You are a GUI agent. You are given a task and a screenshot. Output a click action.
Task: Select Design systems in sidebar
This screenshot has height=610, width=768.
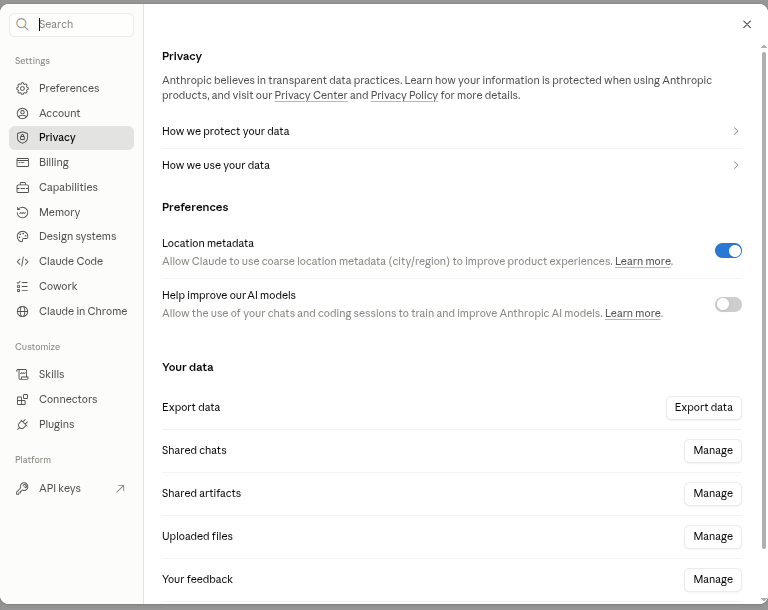[72, 237]
